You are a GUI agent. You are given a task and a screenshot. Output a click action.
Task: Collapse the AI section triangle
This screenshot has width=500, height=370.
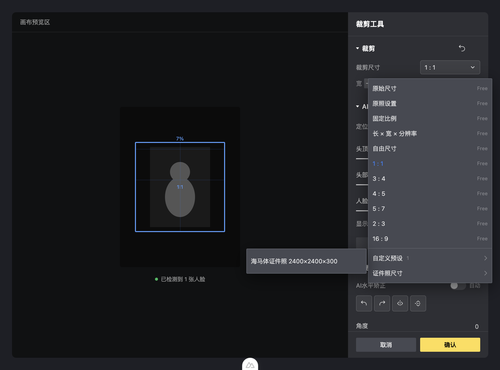point(358,106)
